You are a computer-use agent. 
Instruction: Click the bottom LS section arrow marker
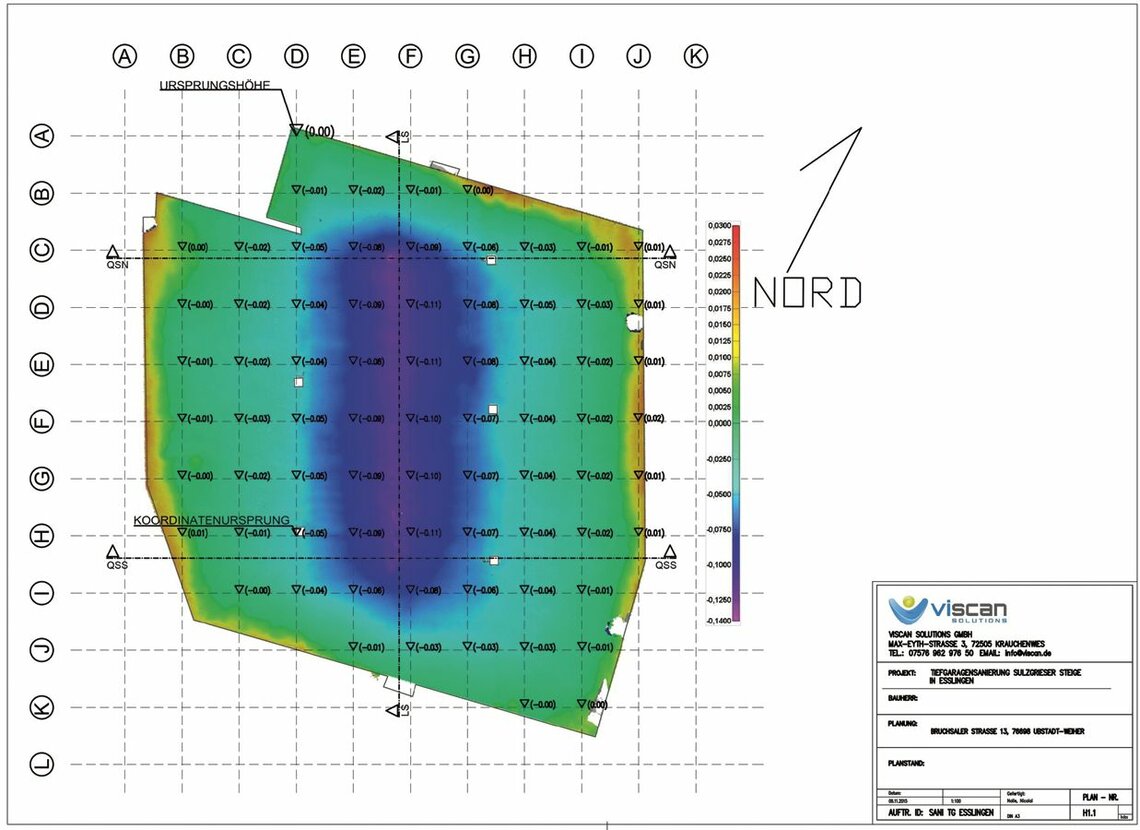(x=393, y=709)
